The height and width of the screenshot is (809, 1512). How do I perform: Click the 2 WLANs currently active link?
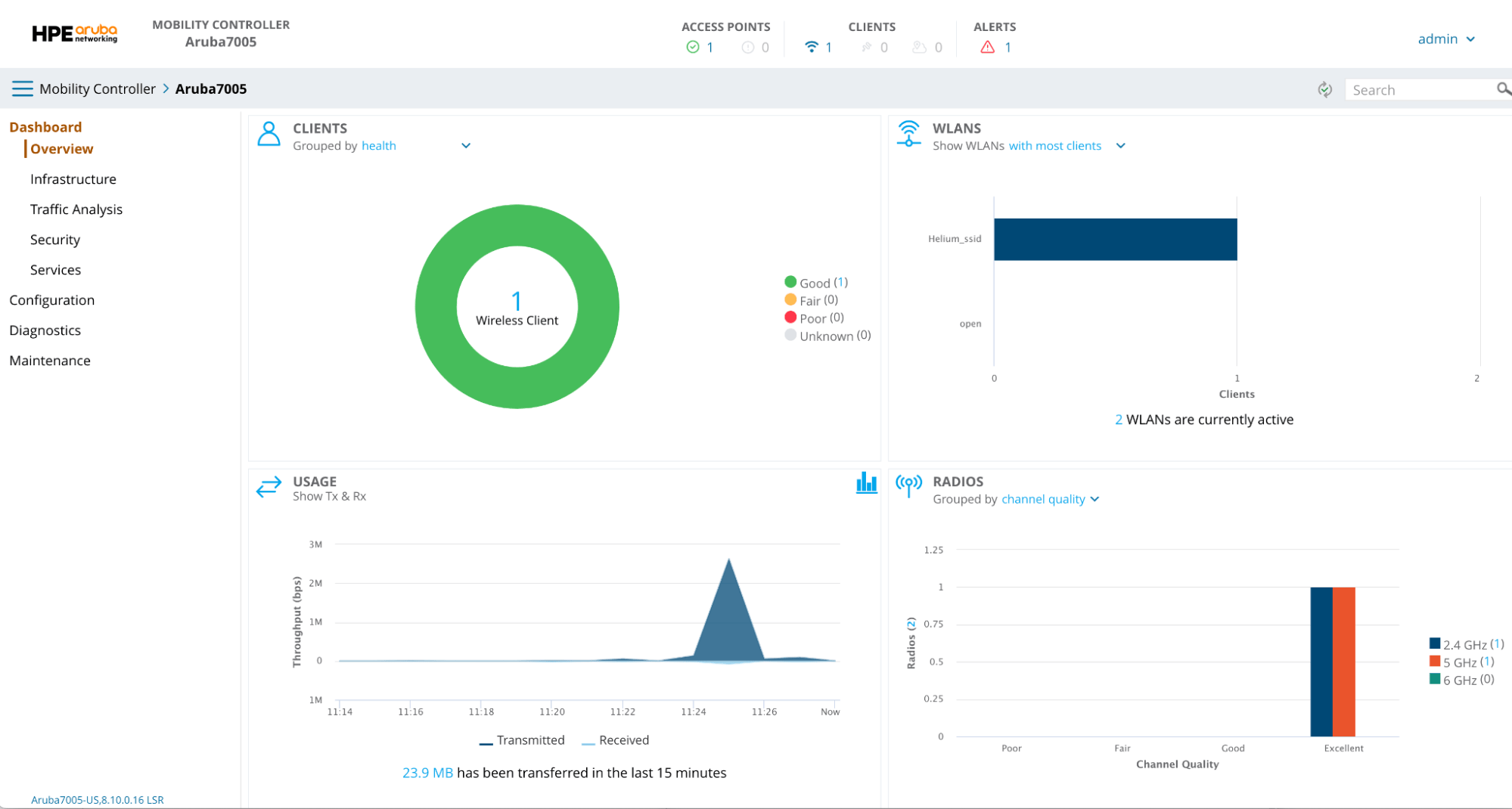1118,420
